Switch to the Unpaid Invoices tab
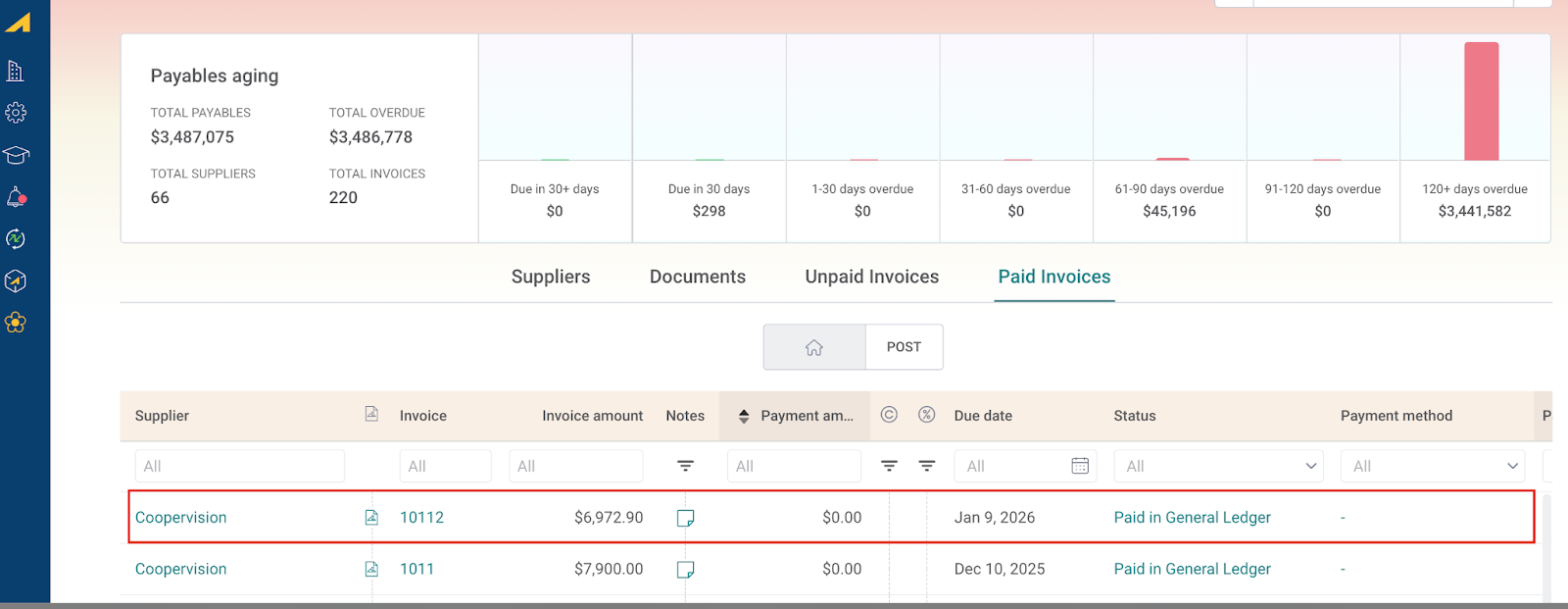This screenshot has height=609, width=1568. [871, 277]
